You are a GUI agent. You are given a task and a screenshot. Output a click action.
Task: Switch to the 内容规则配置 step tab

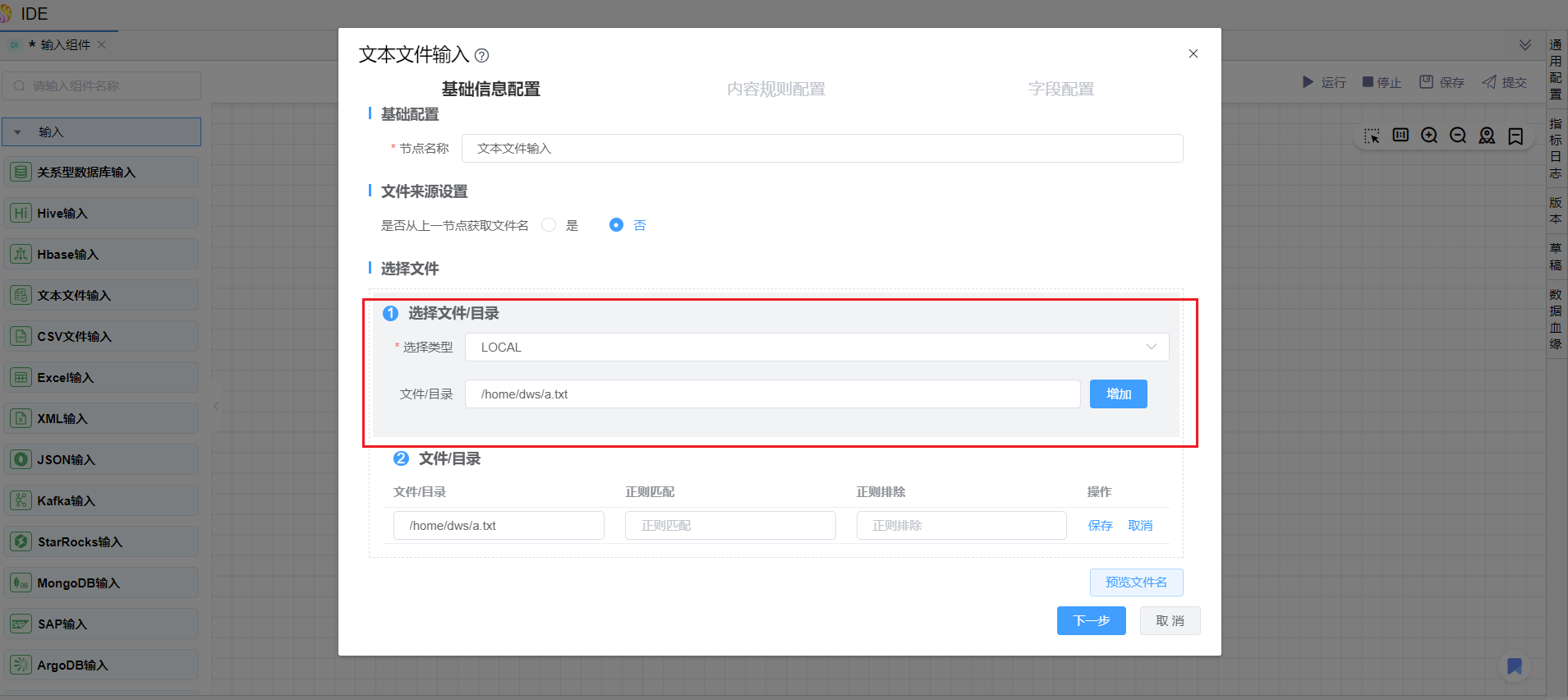[775, 89]
